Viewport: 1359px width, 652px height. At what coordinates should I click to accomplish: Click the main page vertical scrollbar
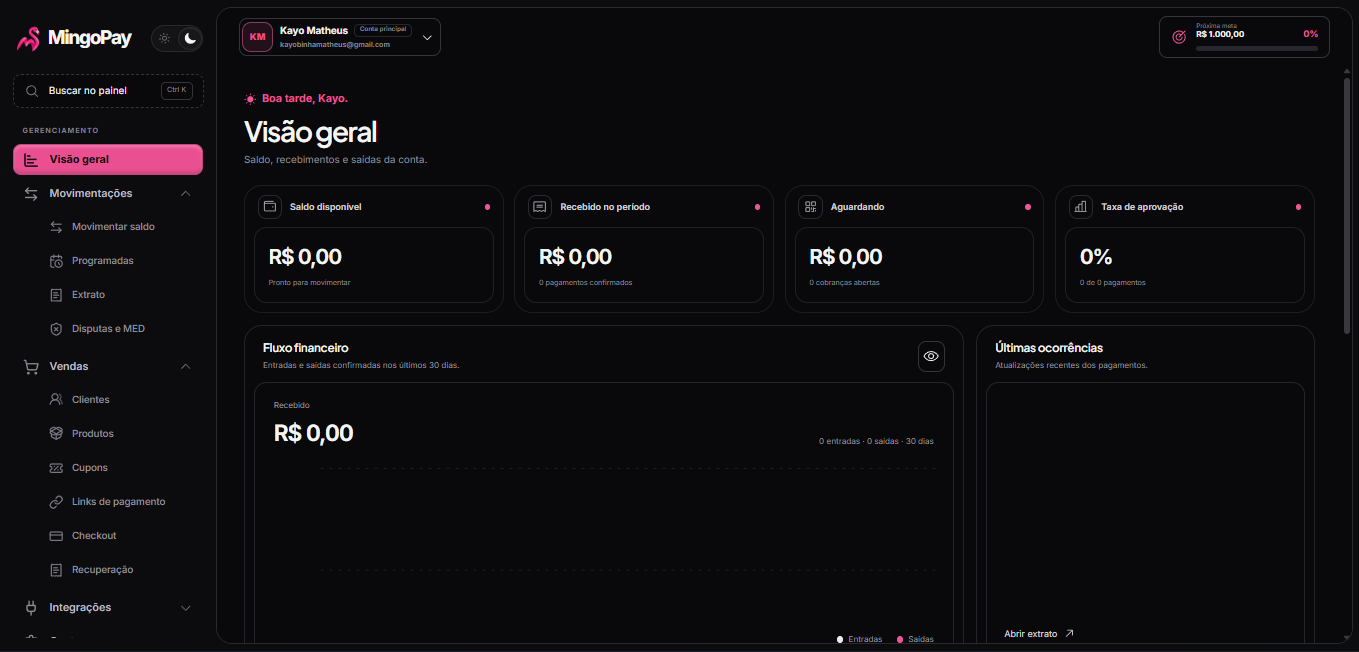tap(1347, 205)
